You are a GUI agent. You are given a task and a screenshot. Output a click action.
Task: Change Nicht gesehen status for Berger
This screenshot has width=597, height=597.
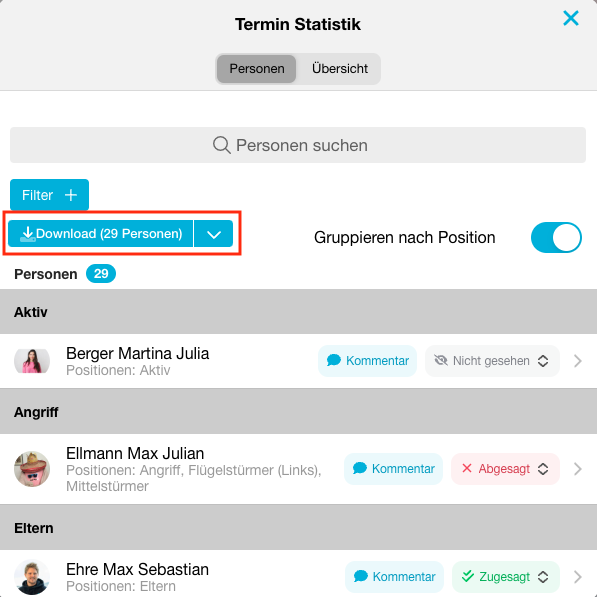click(x=492, y=361)
